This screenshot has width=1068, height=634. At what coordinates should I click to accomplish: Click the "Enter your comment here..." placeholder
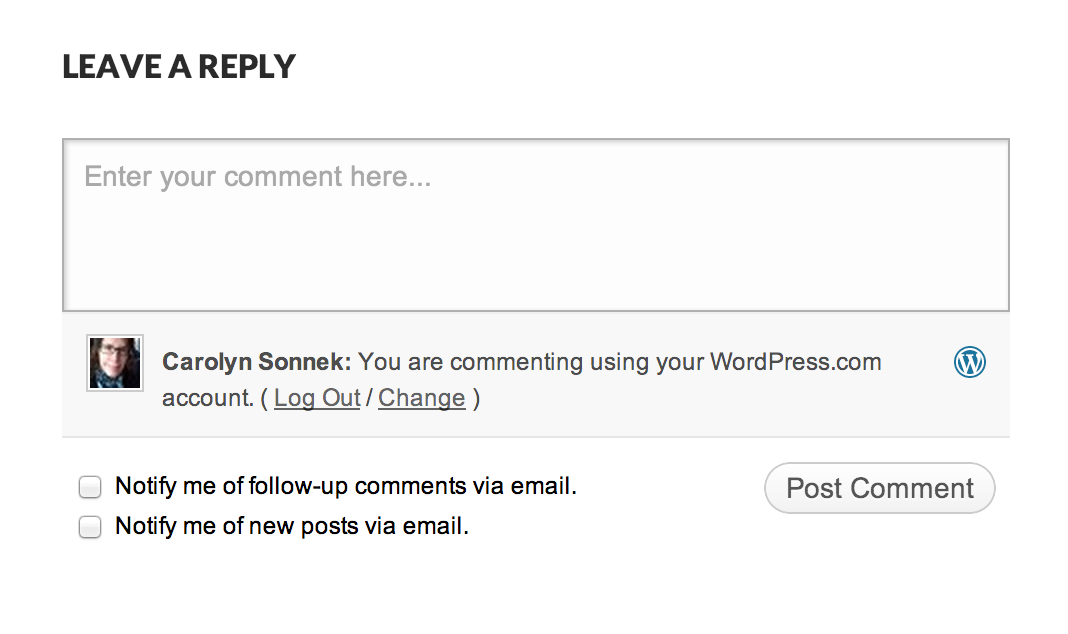pos(257,177)
